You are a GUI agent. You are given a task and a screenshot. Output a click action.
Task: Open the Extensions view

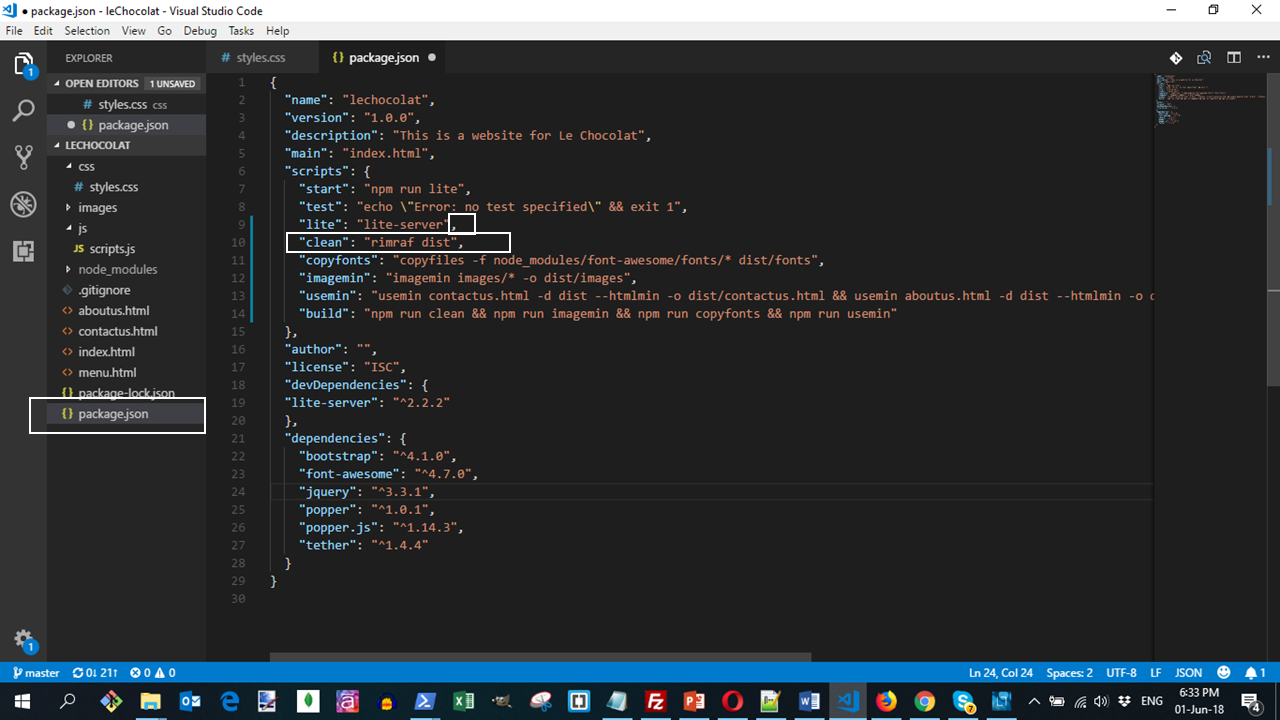pos(23,251)
